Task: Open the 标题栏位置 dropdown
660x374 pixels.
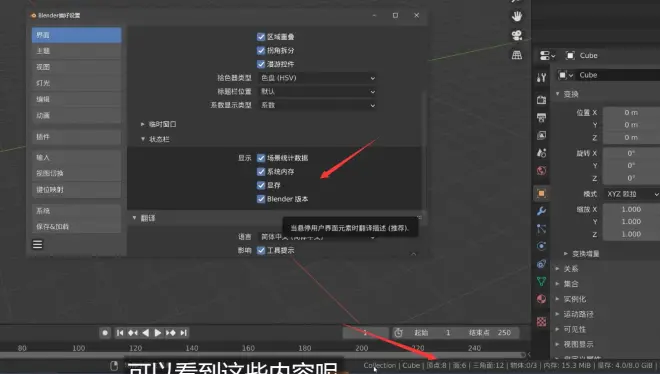Action: [317, 91]
